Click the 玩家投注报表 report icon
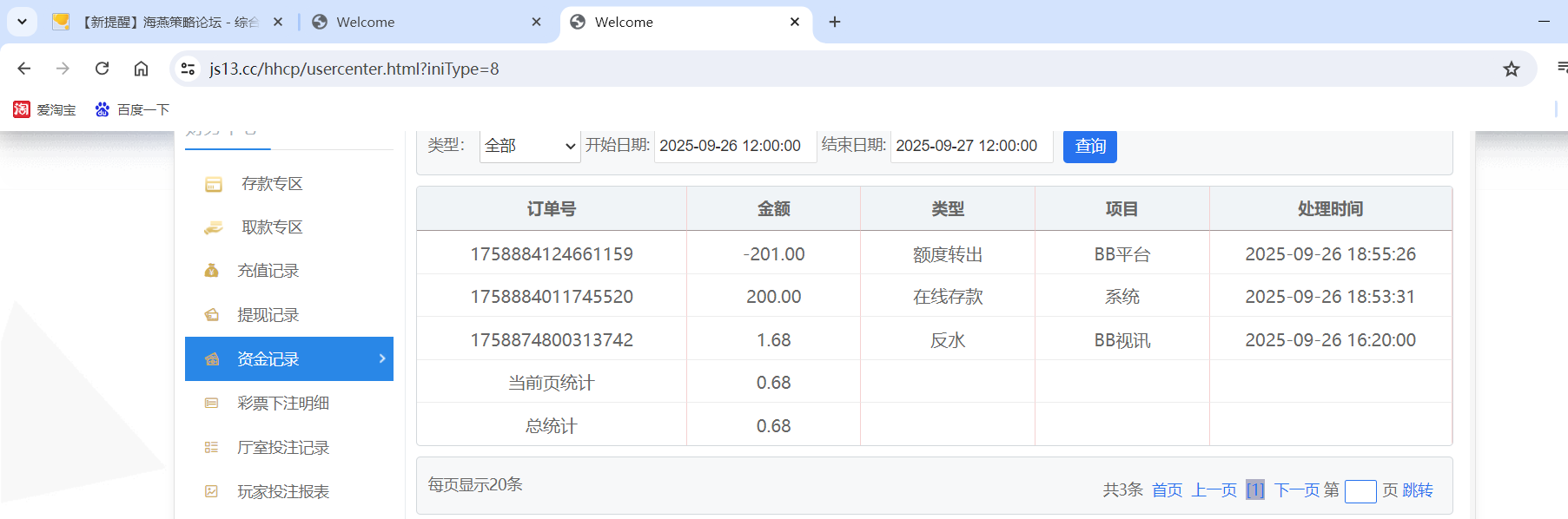1568x519 pixels. click(211, 491)
